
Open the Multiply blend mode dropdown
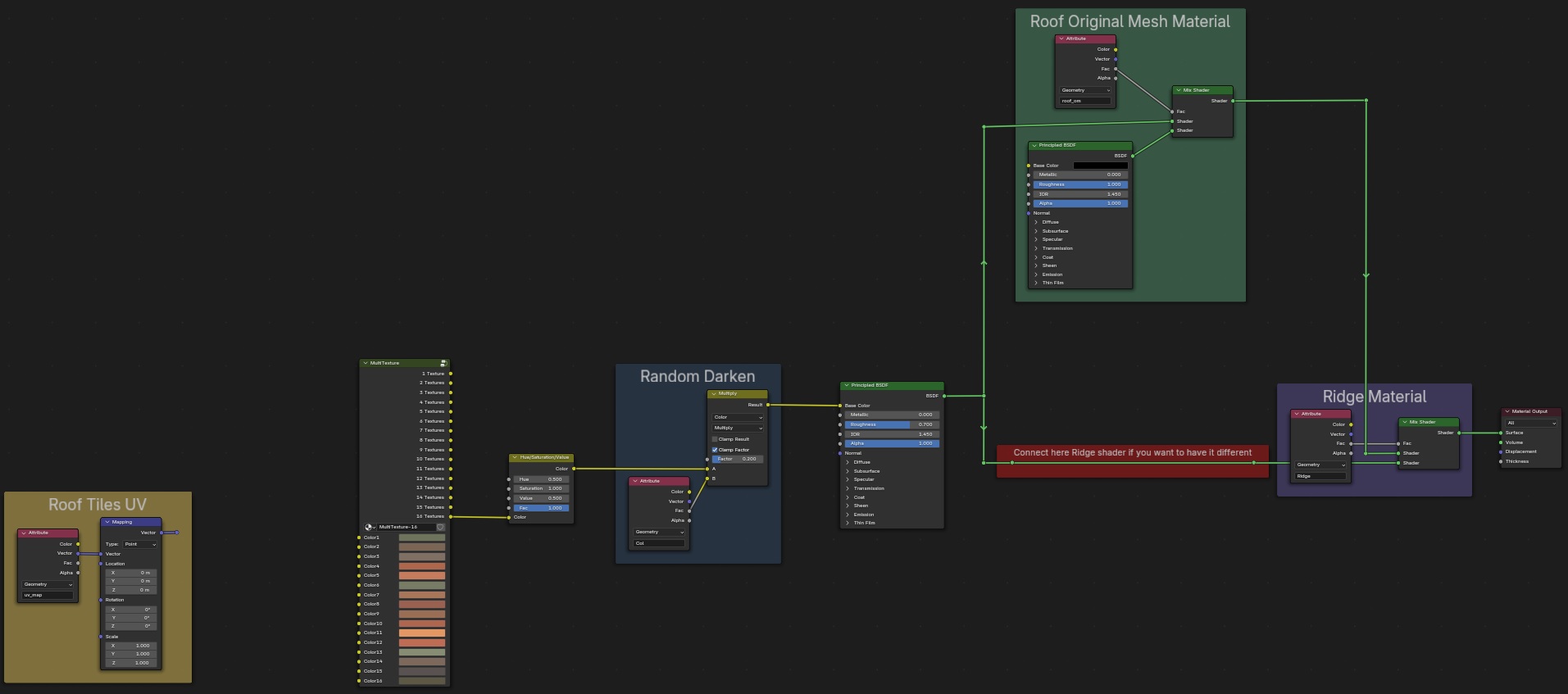point(738,428)
